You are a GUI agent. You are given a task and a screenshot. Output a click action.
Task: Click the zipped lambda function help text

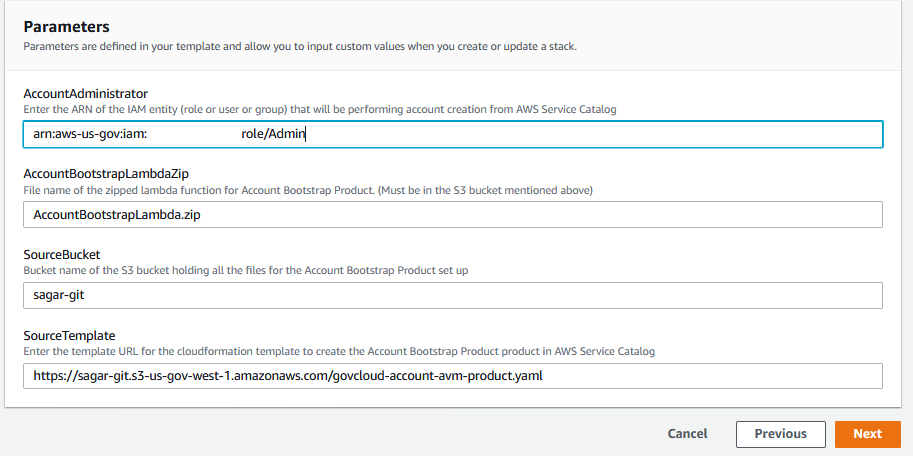click(x=308, y=190)
